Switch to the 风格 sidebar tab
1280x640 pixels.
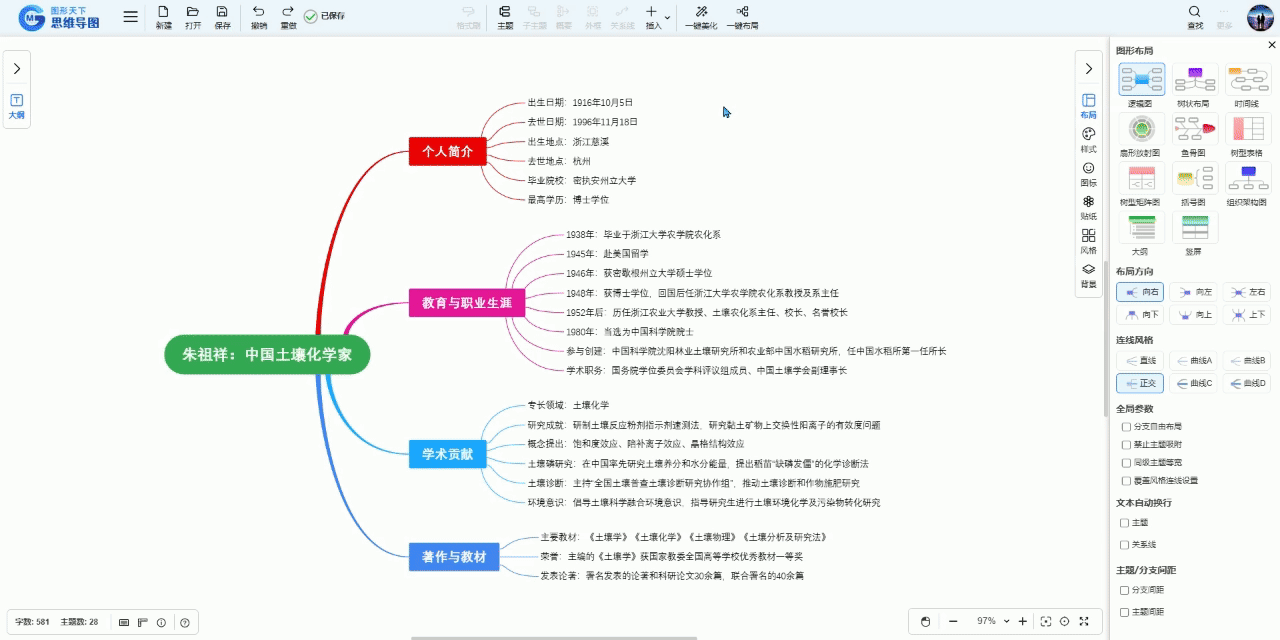click(1088, 236)
